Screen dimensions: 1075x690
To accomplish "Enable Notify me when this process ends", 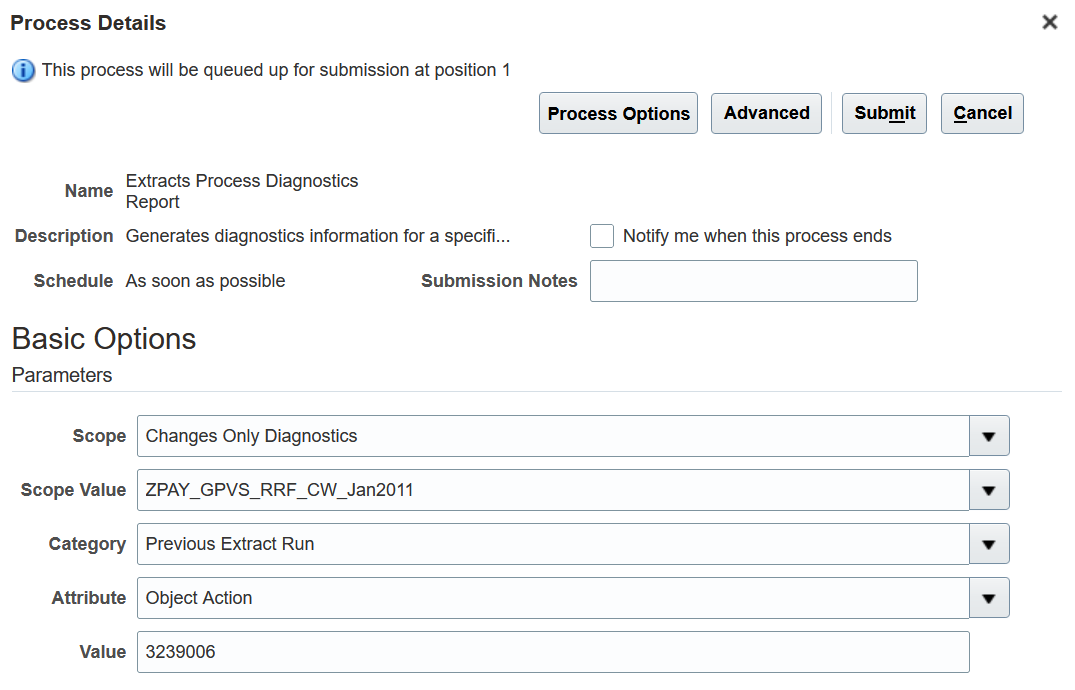I will click(x=602, y=236).
